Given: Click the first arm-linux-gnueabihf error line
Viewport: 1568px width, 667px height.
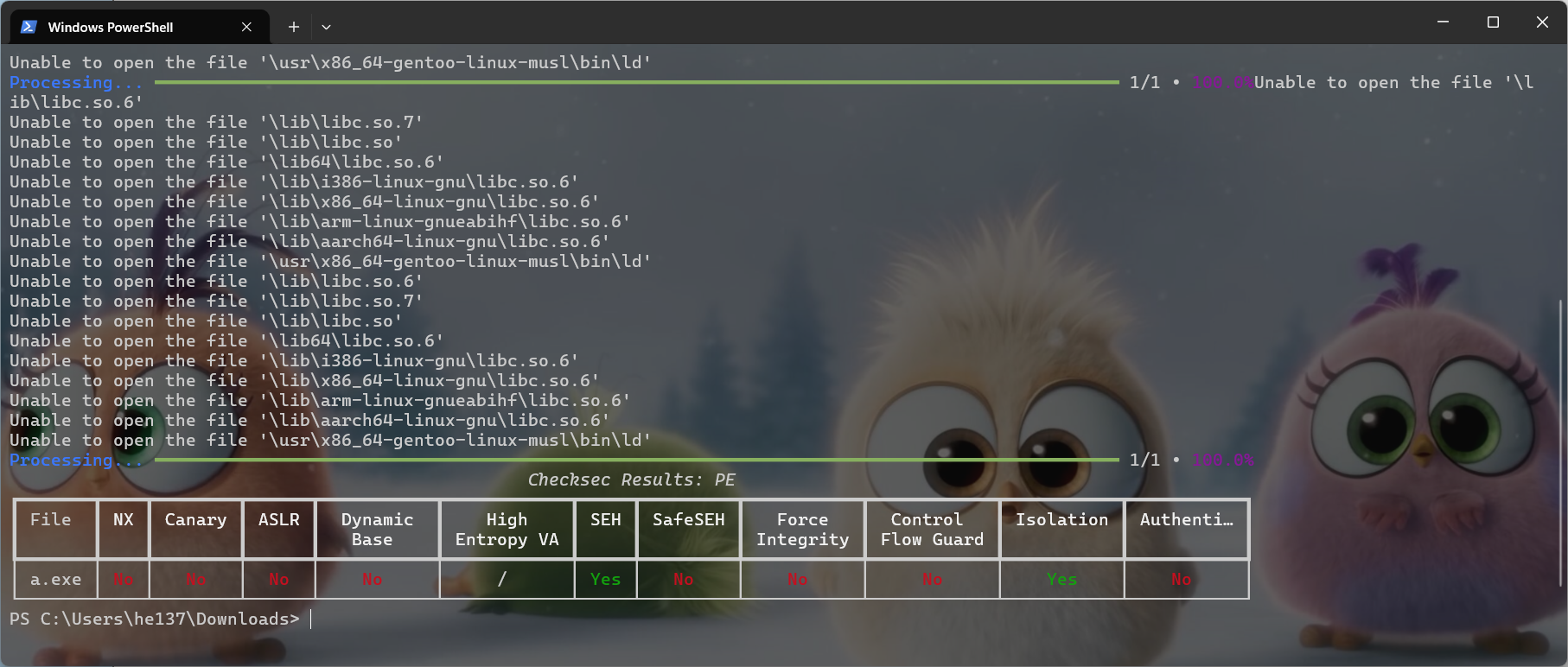Looking at the screenshot, I should click(320, 221).
